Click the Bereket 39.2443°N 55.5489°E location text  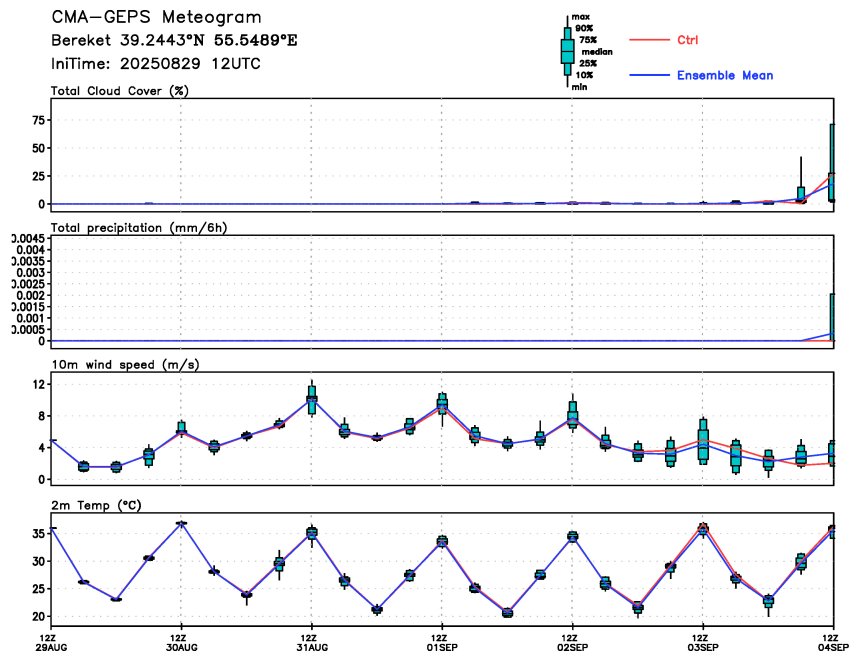click(x=174, y=41)
